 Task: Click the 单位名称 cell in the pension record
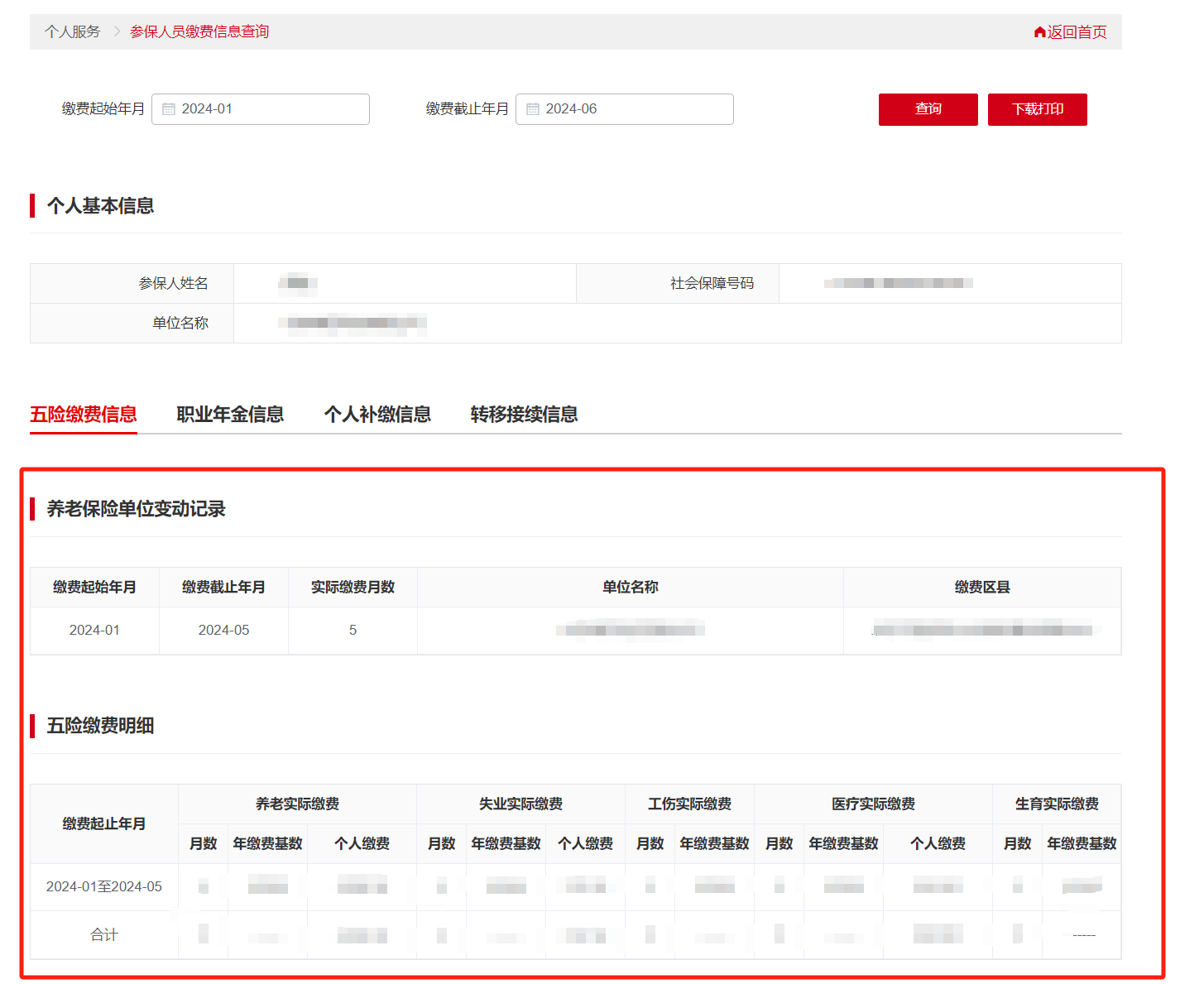(x=630, y=631)
